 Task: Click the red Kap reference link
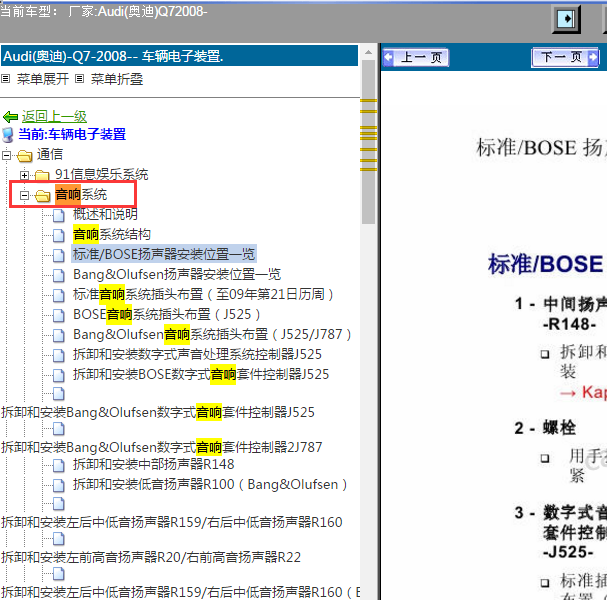click(583, 392)
